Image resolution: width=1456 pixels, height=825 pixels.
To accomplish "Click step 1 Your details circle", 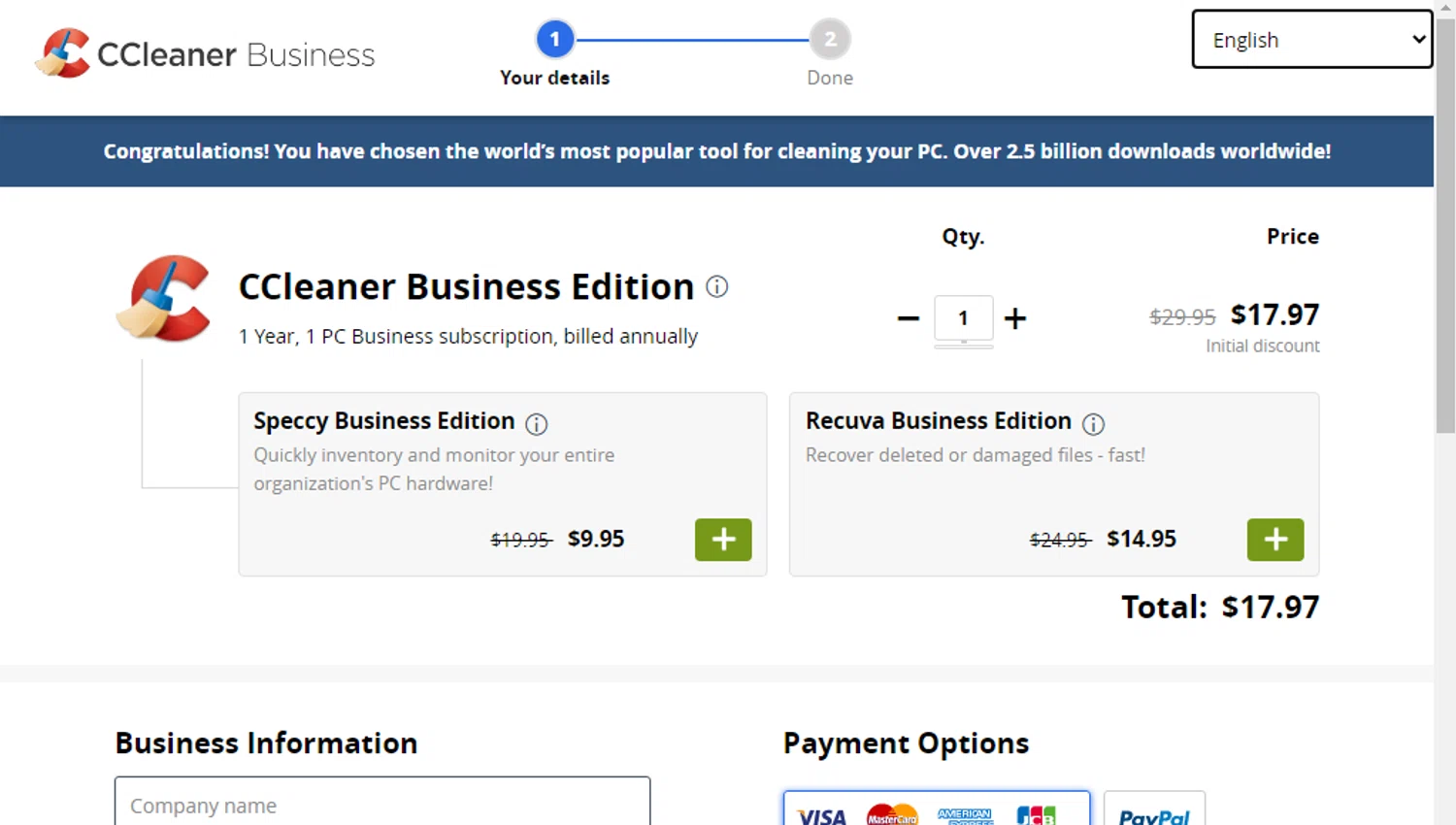I will (x=554, y=40).
